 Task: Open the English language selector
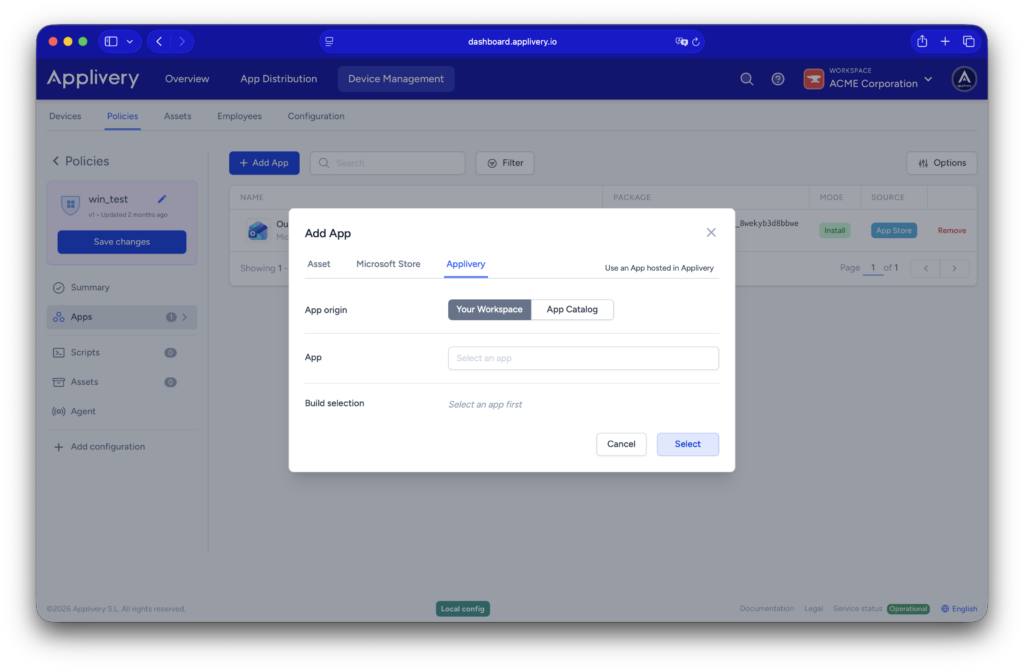click(x=959, y=609)
